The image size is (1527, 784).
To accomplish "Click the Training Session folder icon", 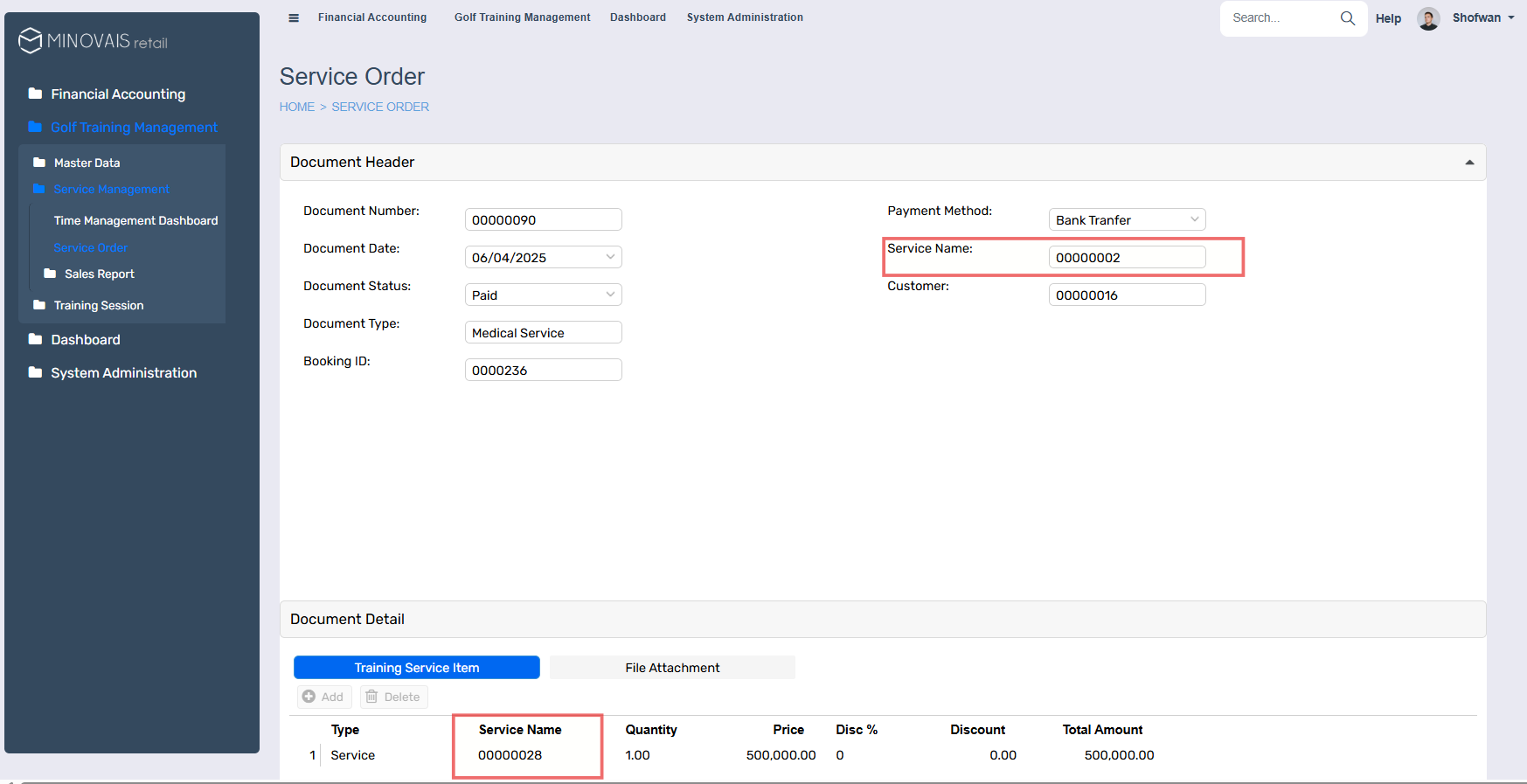I will tap(39, 305).
